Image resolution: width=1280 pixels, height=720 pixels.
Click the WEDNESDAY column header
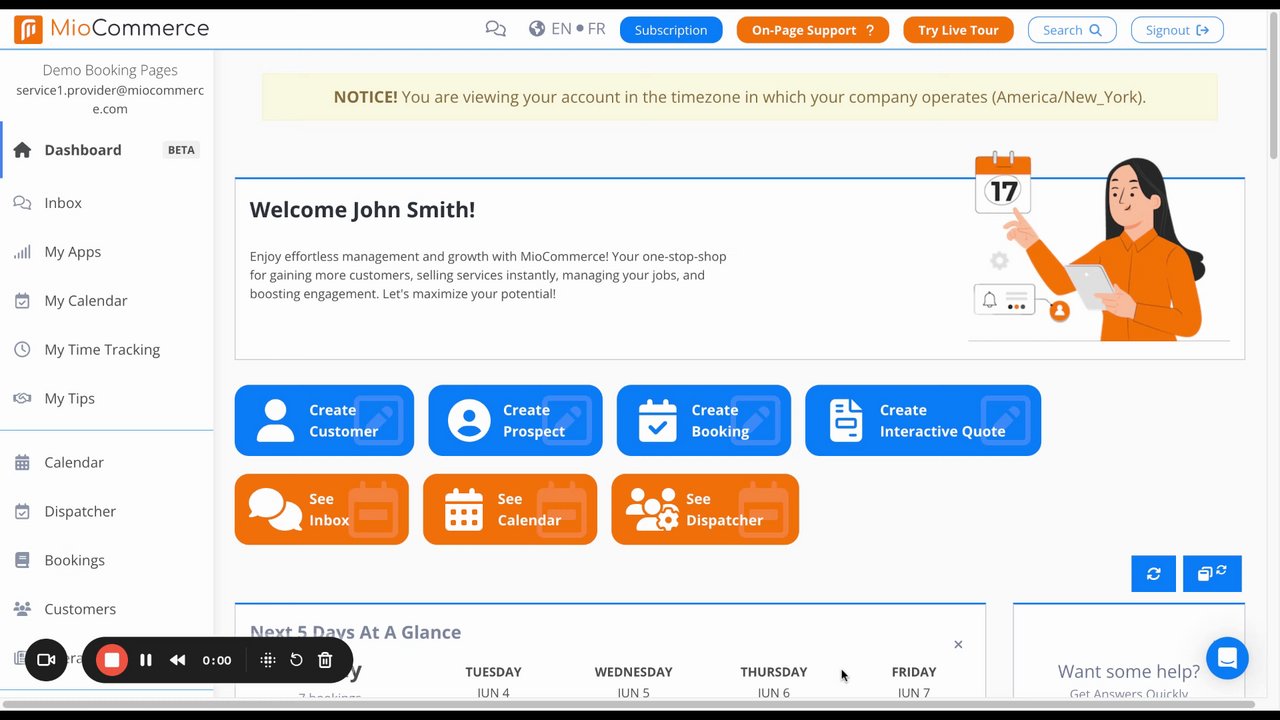[x=633, y=672]
